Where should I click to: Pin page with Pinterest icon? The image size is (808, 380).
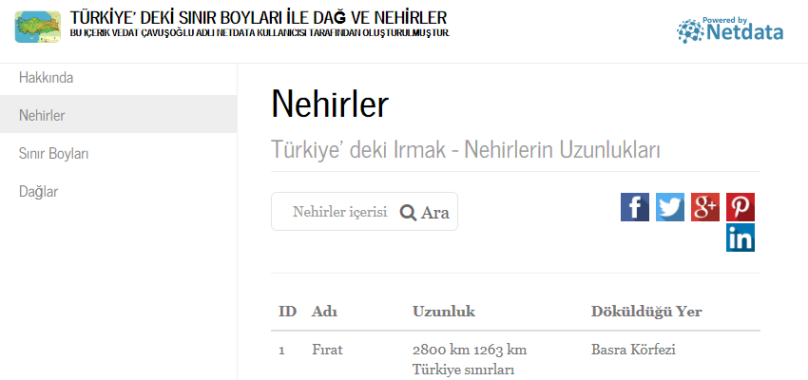[740, 207]
